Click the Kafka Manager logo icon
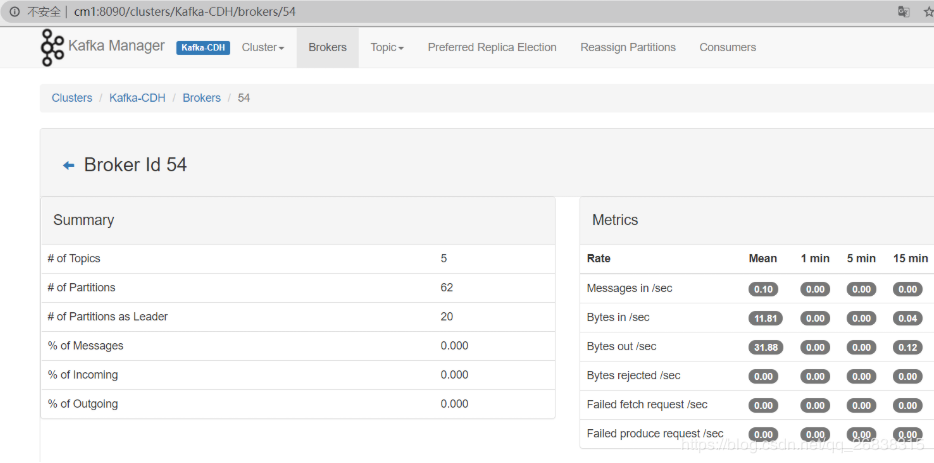 52,47
